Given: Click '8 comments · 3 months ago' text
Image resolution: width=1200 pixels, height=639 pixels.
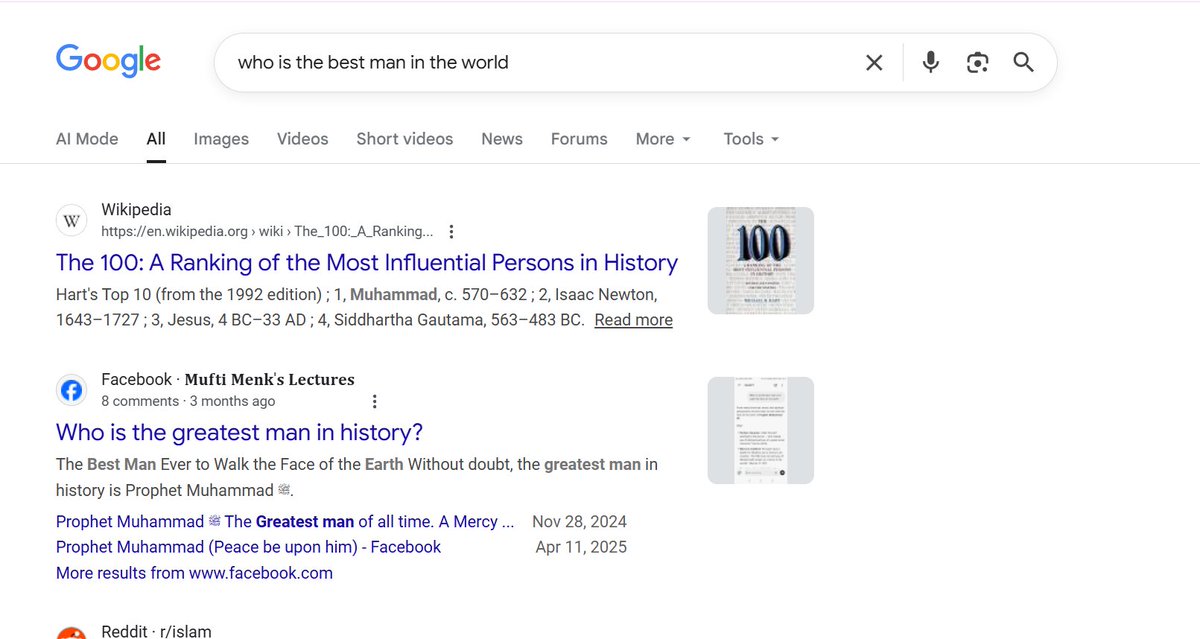Looking at the screenshot, I should click(188, 401).
